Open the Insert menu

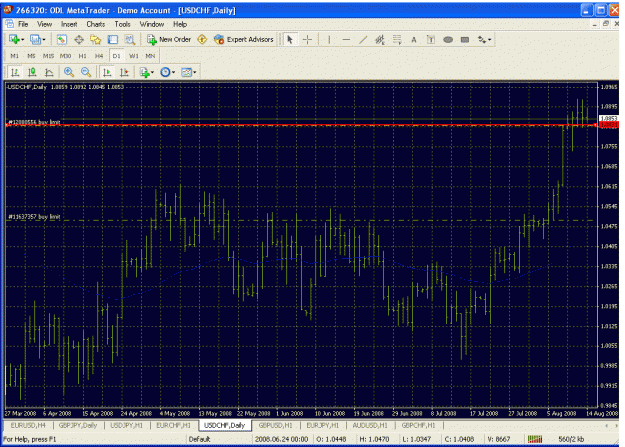pos(69,24)
